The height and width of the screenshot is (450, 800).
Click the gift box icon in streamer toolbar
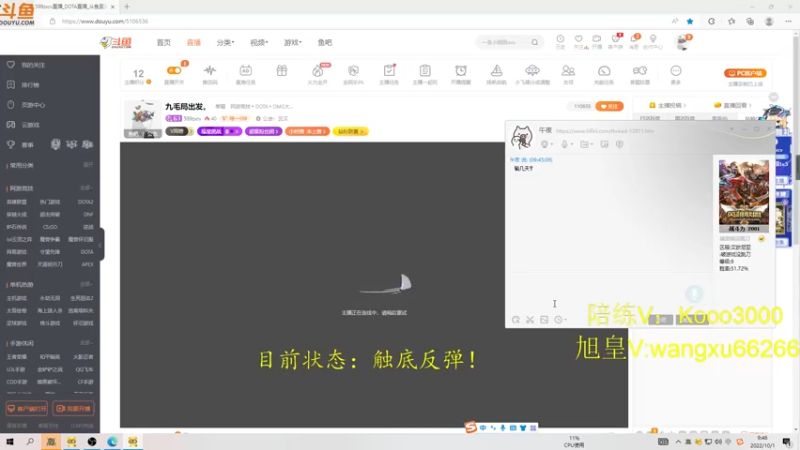pos(282,70)
